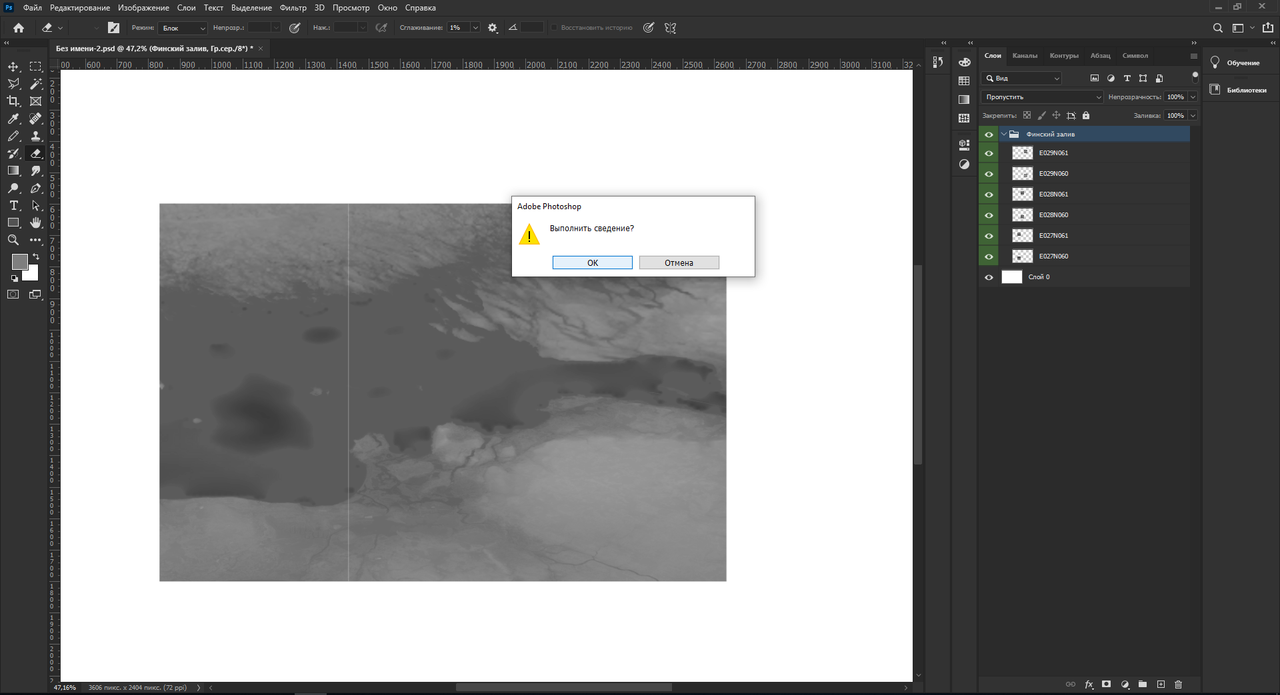The image size is (1280, 695).
Task: Toggle visibility of Слой 0 layer
Action: [x=989, y=277]
